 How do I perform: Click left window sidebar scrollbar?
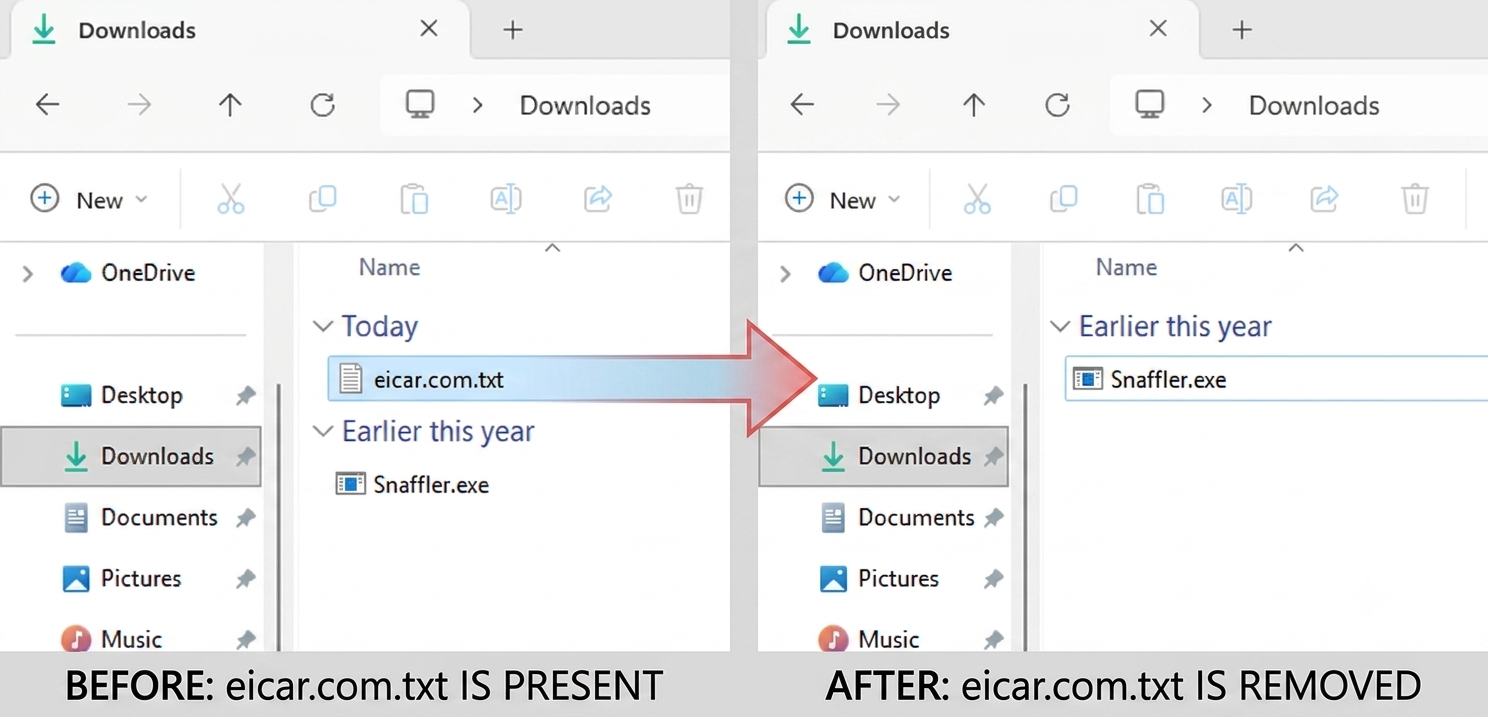click(279, 518)
